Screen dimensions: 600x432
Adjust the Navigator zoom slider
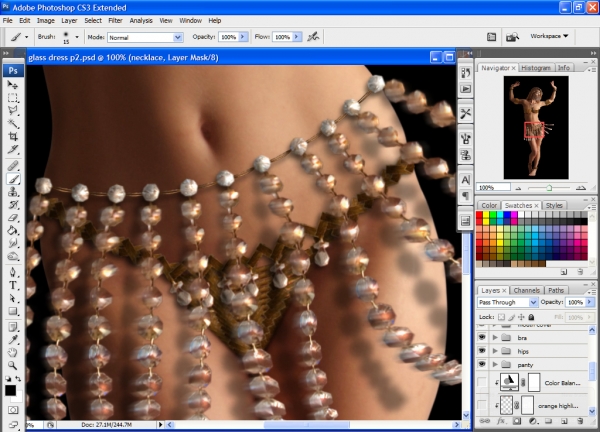click(549, 188)
